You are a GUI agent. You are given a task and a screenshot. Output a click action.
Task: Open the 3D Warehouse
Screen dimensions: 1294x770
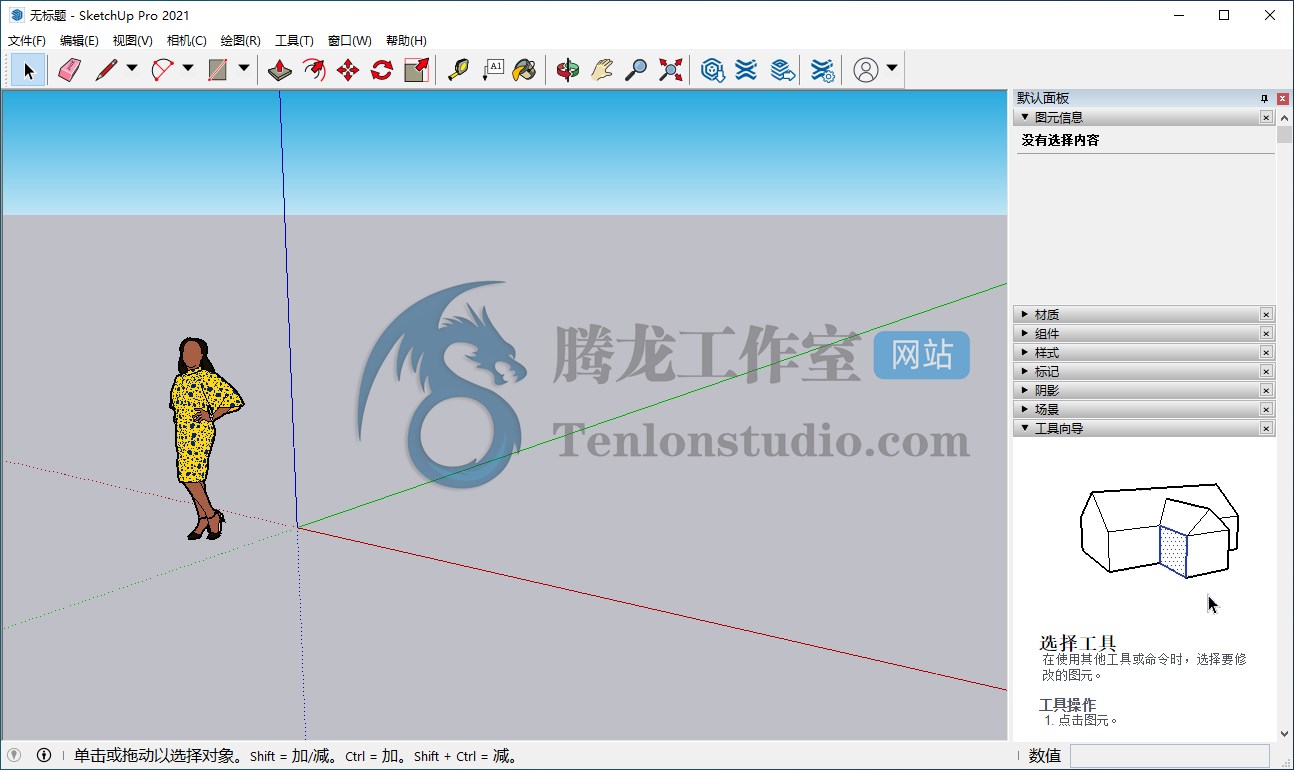(x=712, y=70)
